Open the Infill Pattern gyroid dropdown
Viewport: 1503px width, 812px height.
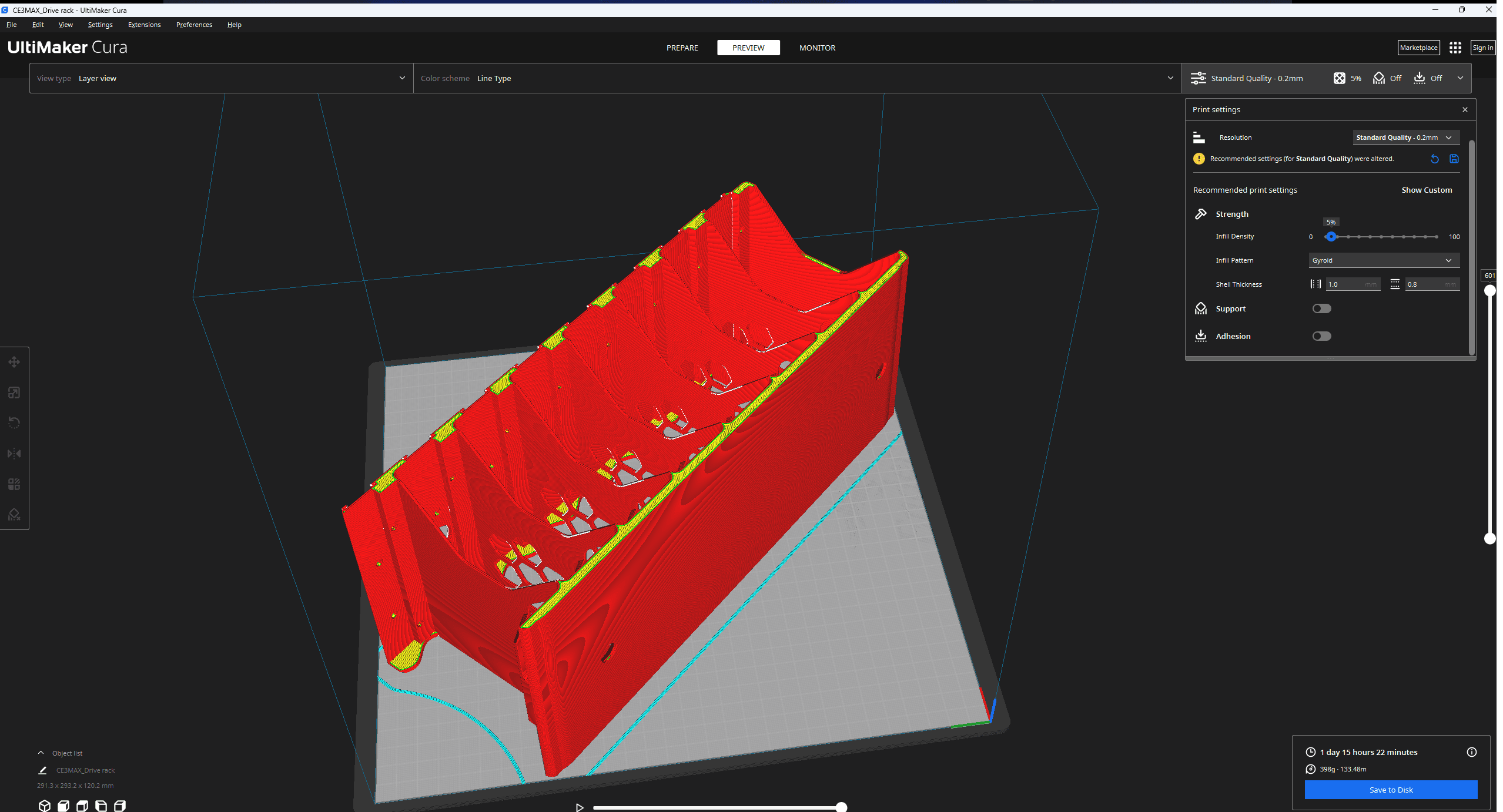[1383, 260]
